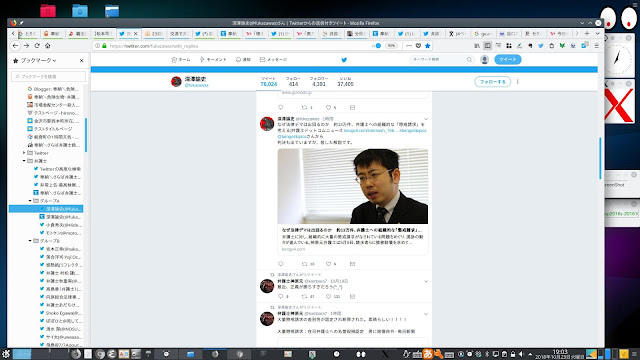Click the bookmark search field
The image size is (640, 360).
coord(49,76)
